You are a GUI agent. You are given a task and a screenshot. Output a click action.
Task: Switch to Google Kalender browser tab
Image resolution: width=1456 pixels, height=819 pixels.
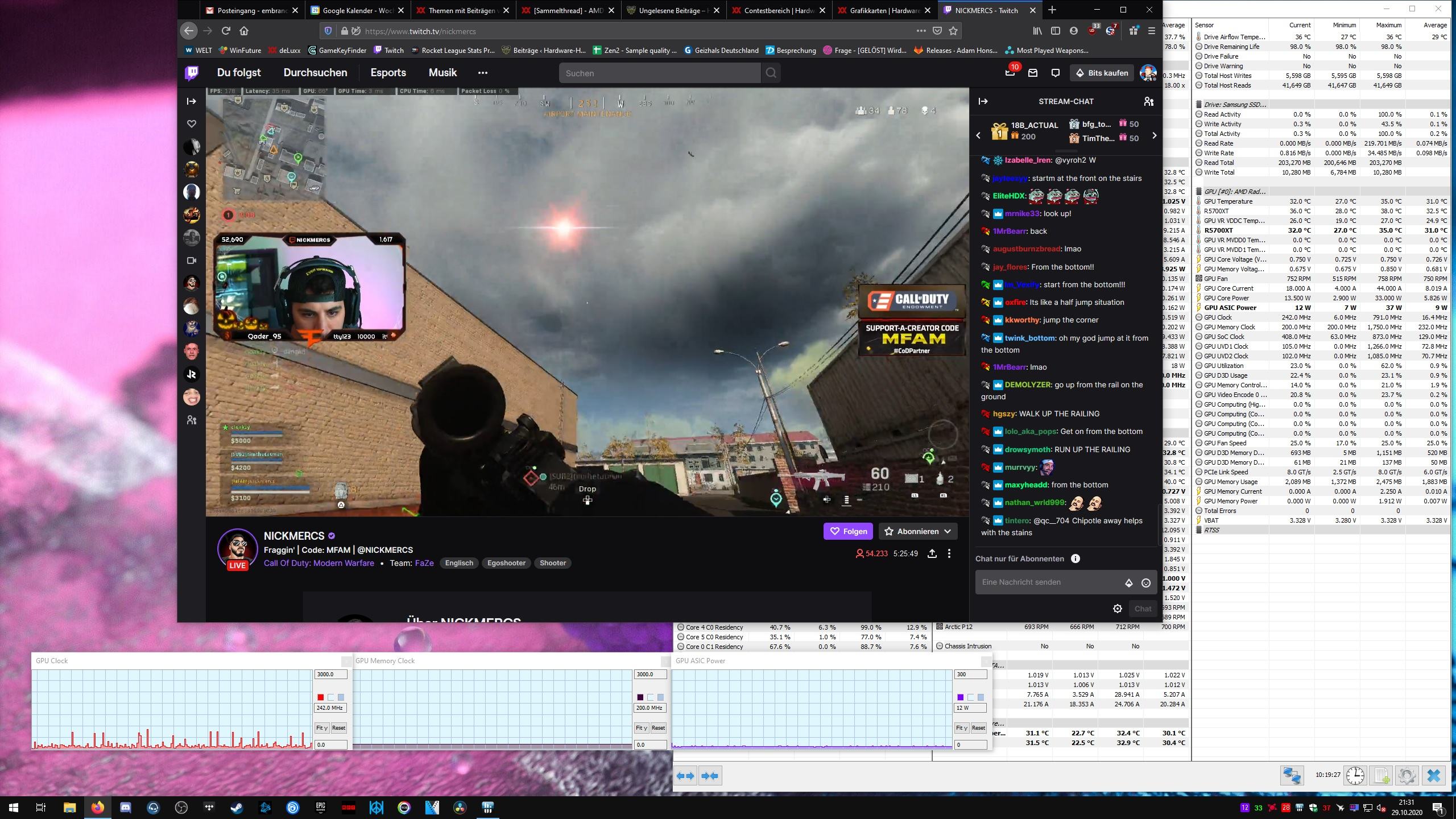tap(358, 10)
